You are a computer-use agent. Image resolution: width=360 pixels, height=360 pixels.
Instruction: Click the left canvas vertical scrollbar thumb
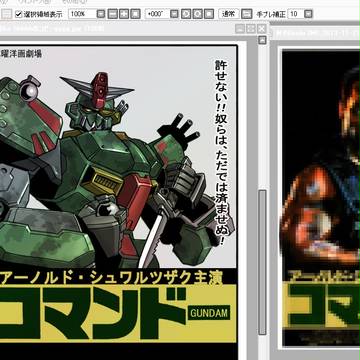coord(262,262)
